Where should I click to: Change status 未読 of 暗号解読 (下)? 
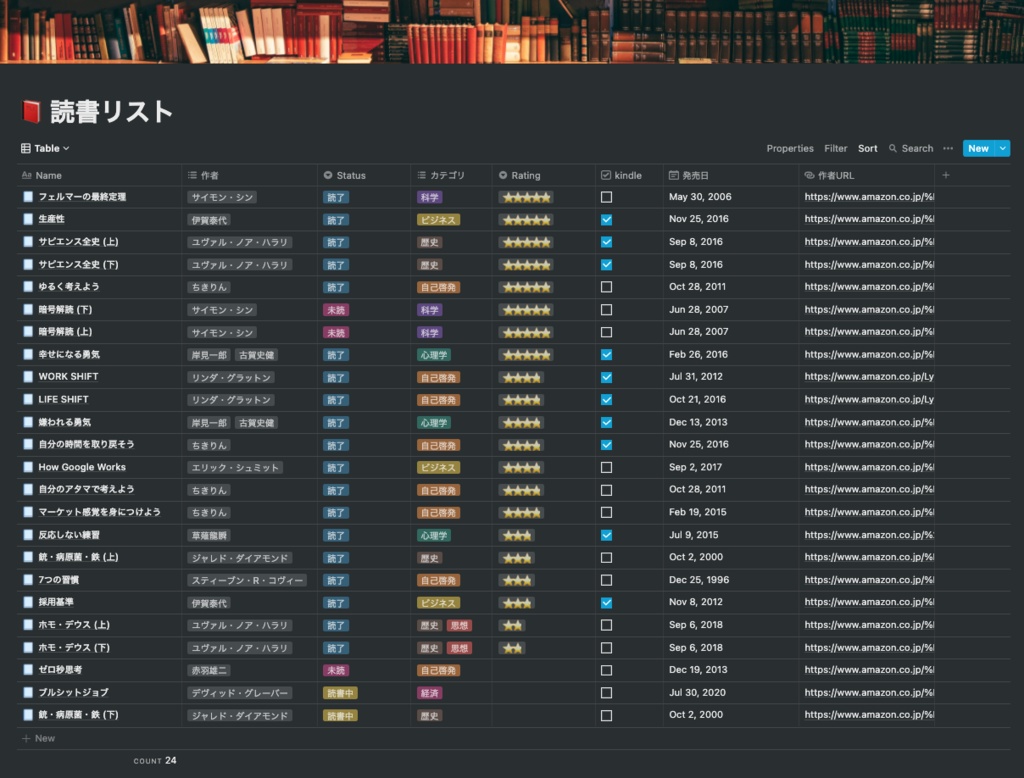336,310
